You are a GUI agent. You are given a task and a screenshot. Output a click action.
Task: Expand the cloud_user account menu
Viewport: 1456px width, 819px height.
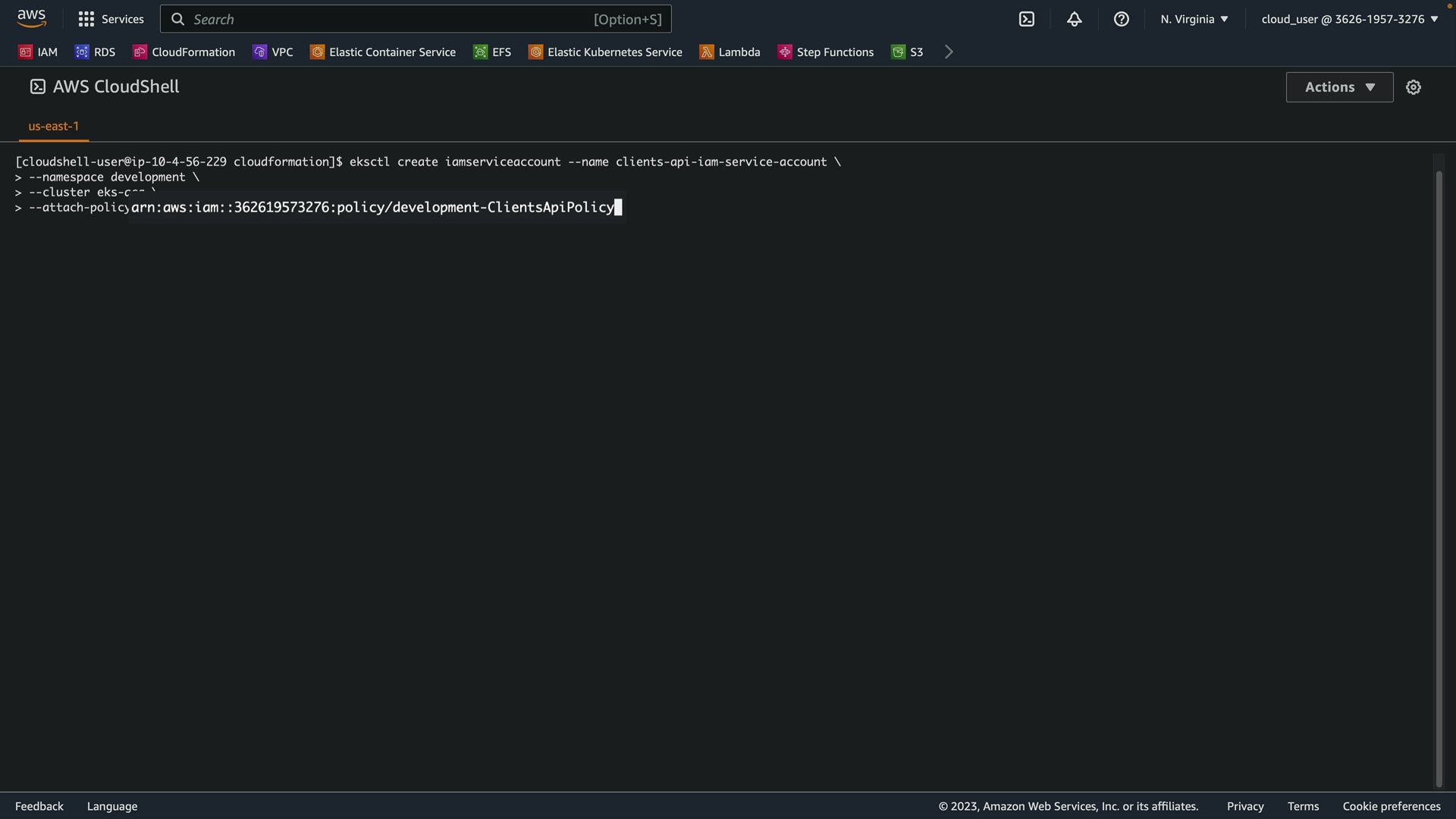pos(1349,19)
